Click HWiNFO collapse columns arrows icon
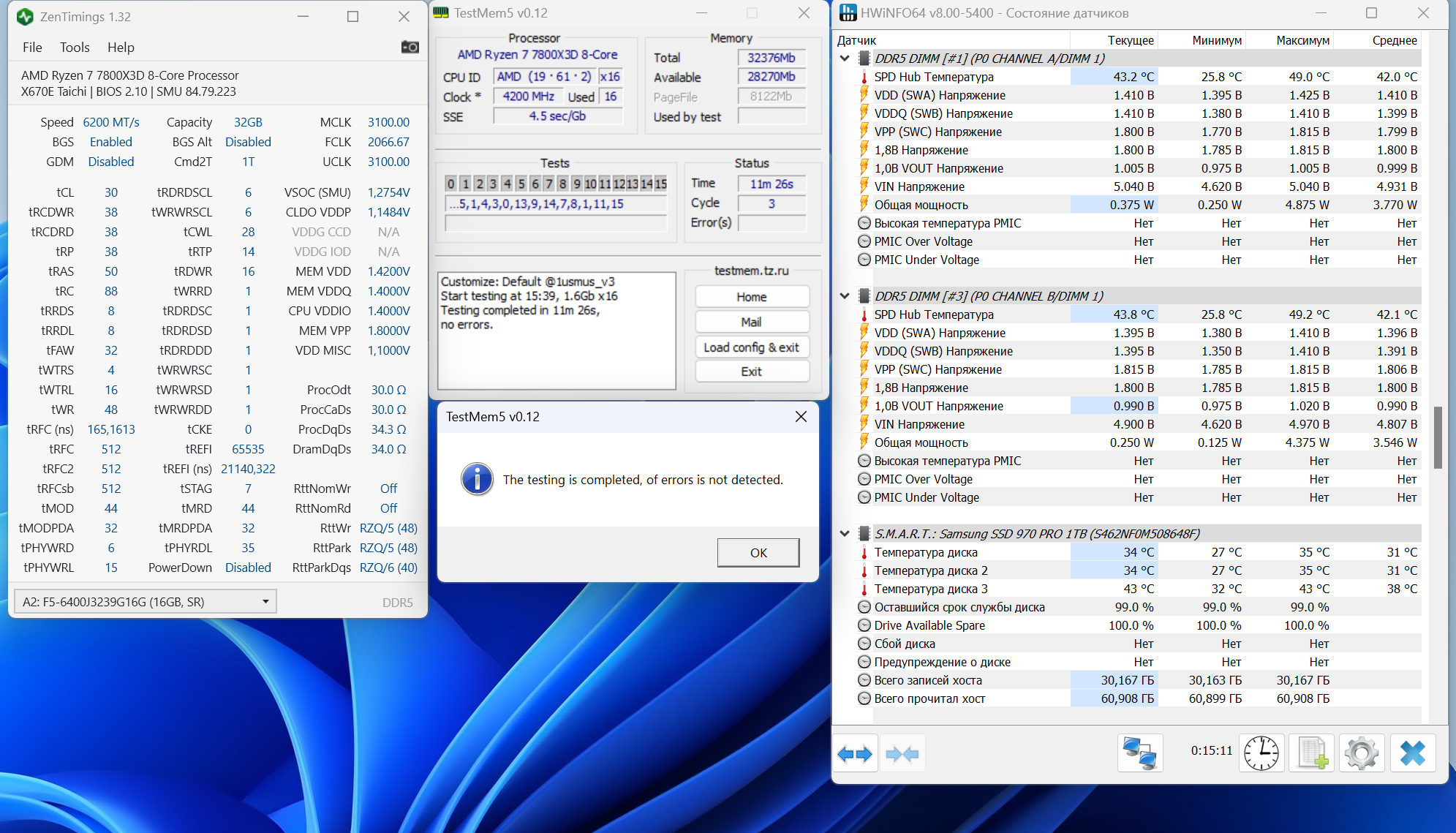This screenshot has height=833, width=1456. pos(902,754)
